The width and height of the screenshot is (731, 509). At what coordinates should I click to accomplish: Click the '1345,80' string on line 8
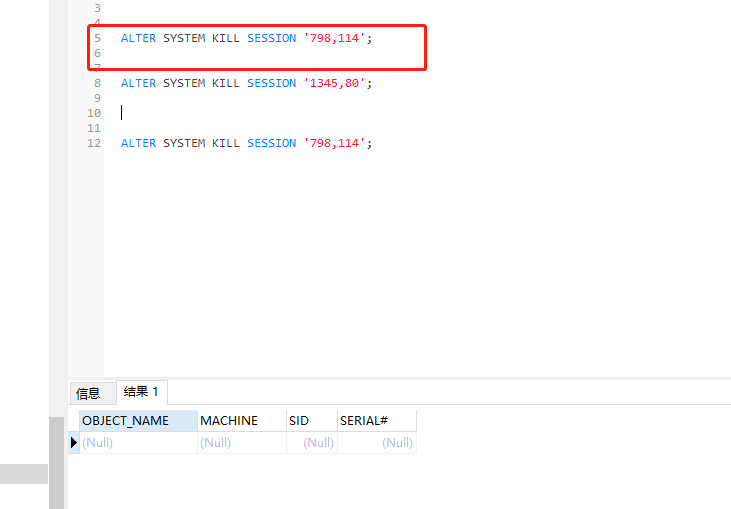[x=334, y=83]
